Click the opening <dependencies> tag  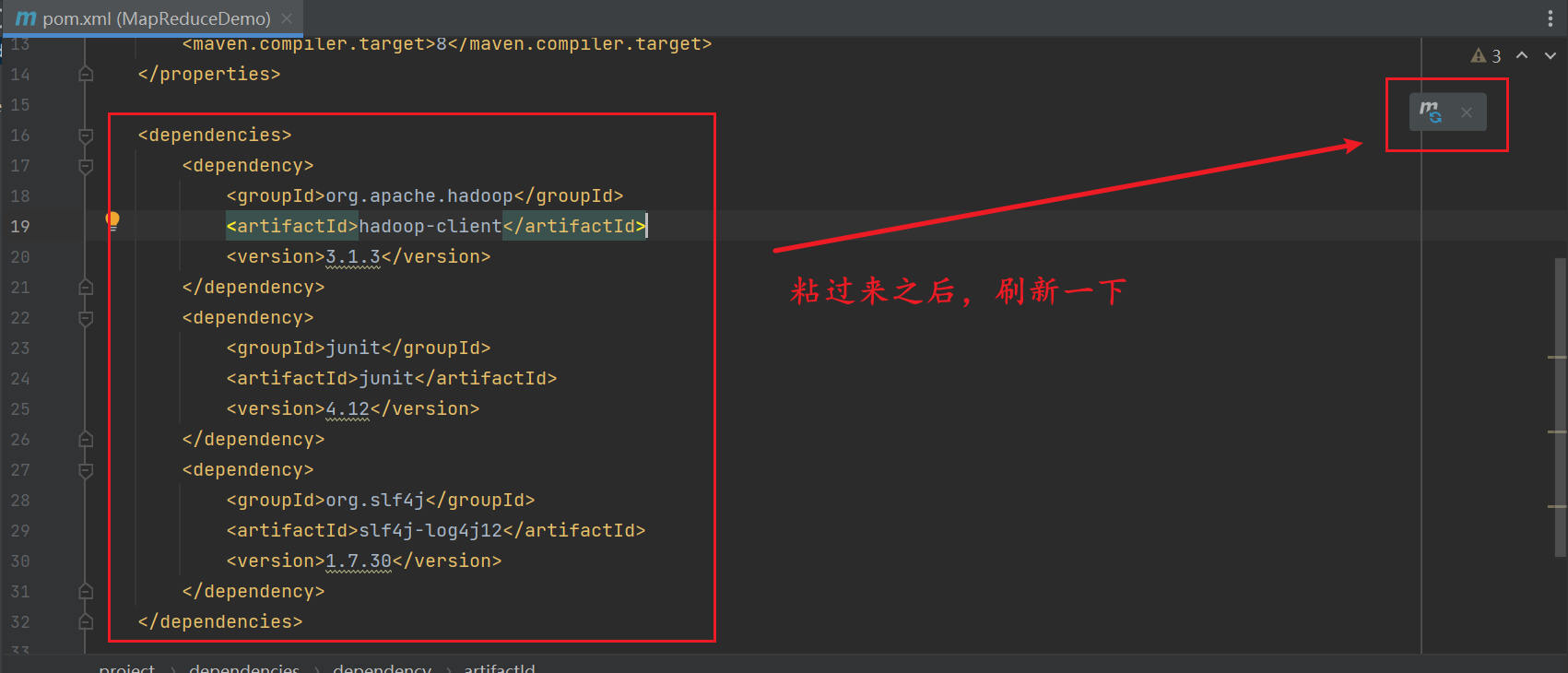[x=215, y=135]
